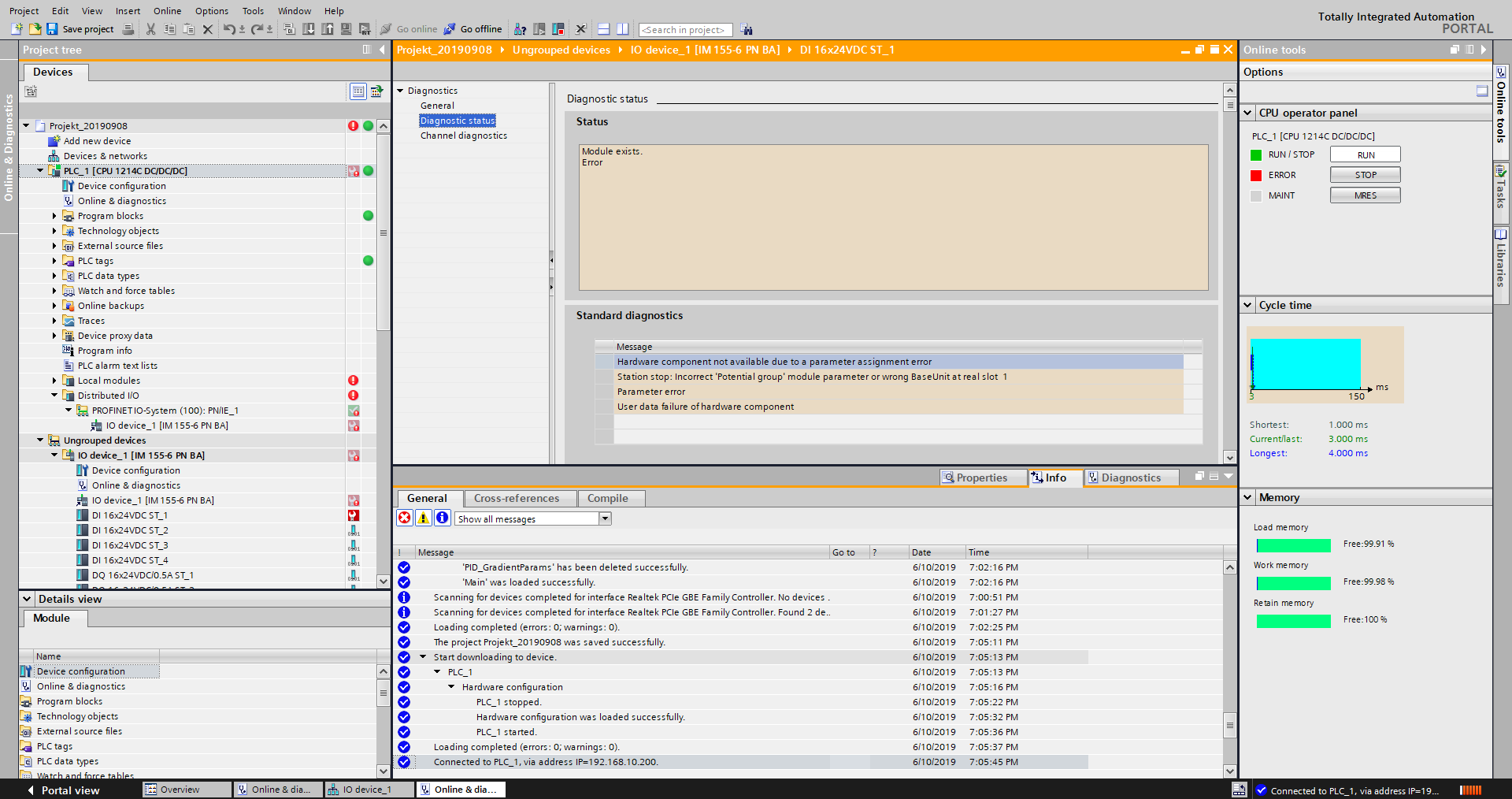
Task: Click the Copy icon in the toolbar
Action: click(169, 29)
